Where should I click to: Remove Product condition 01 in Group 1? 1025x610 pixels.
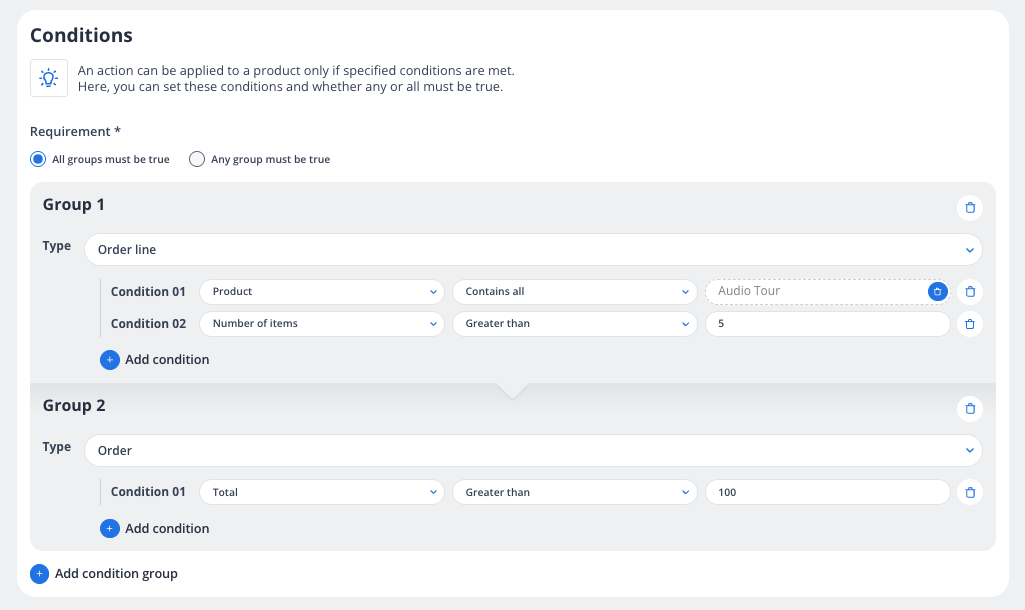pyautogui.click(x=969, y=292)
